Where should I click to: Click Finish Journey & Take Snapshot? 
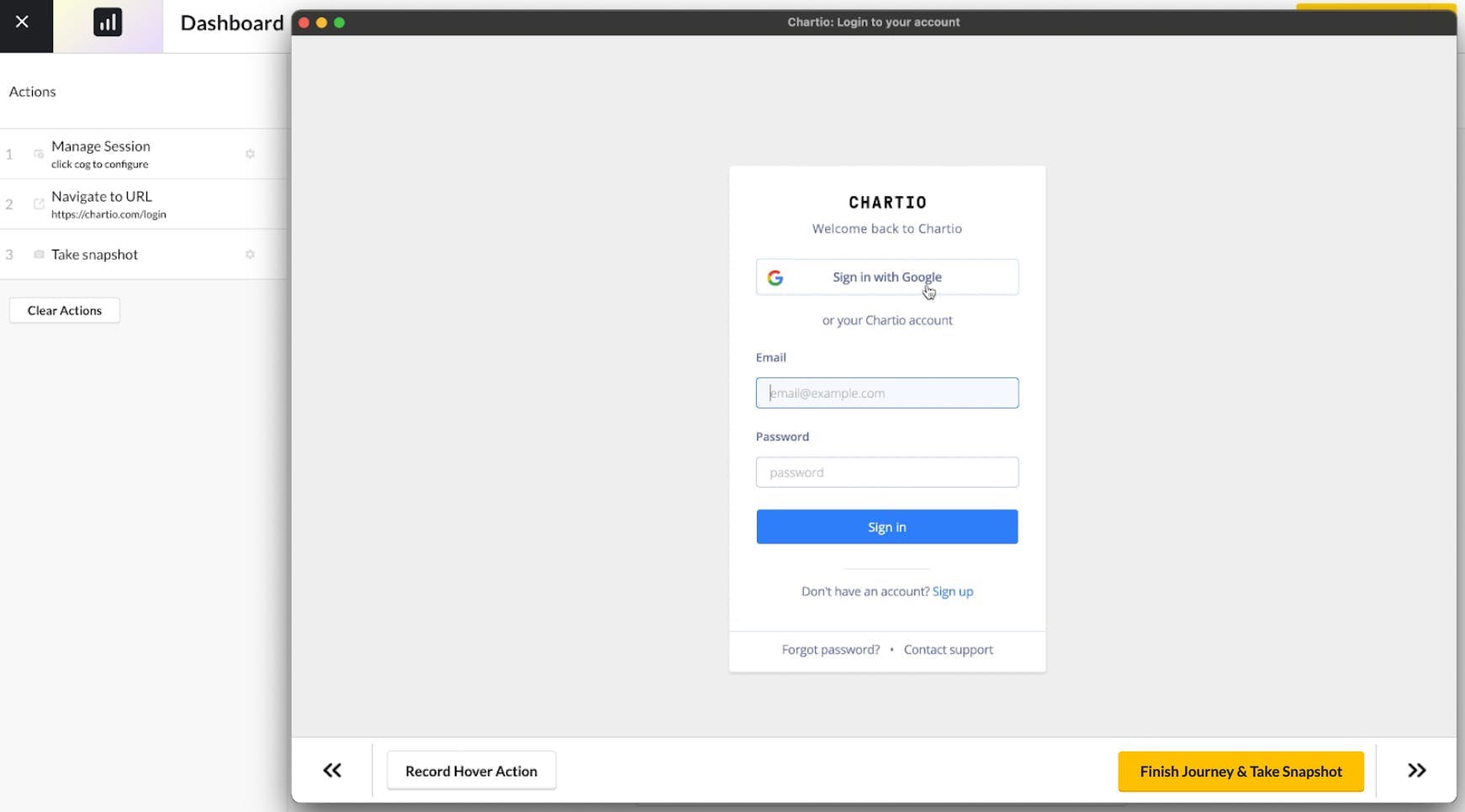[x=1241, y=772]
